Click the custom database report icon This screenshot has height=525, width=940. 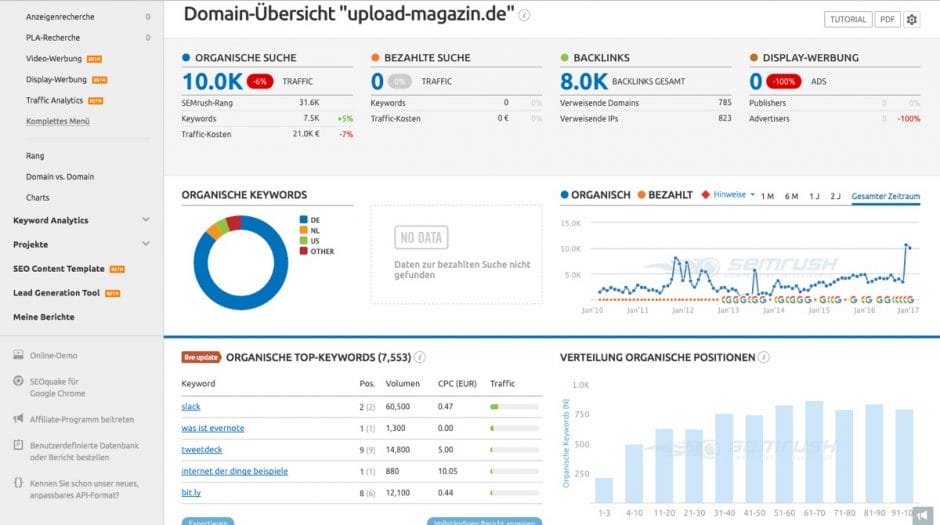(x=20, y=444)
